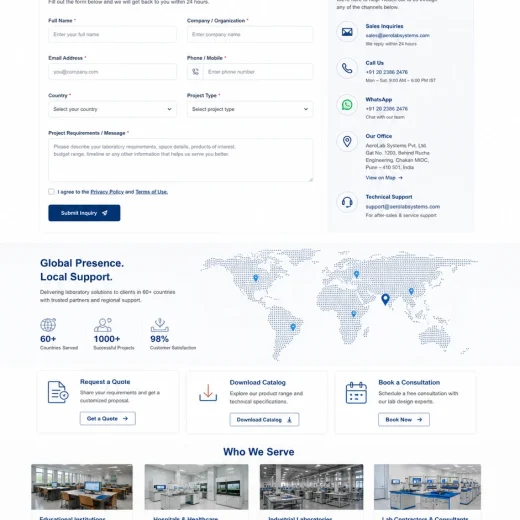Screen dimensions: 520x520
Task: Click the Sales Inquiries envelope icon
Action: point(347,32)
